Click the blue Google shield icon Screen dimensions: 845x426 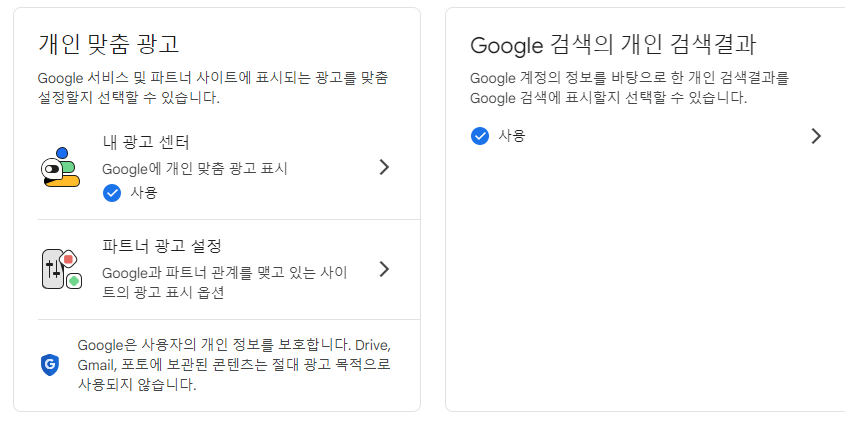click(x=49, y=365)
